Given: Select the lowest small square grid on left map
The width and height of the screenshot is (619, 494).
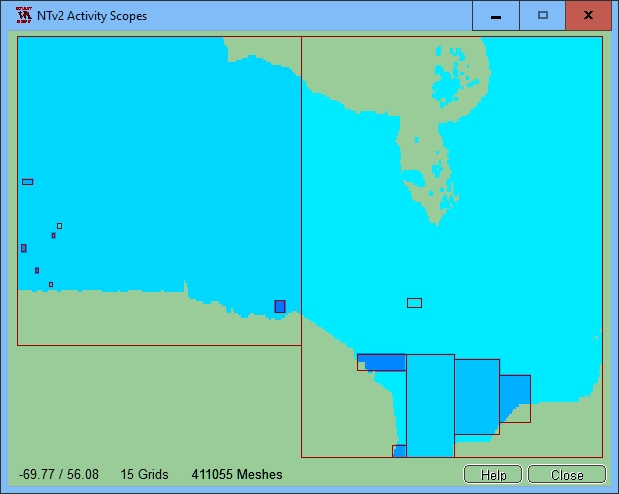Looking at the screenshot, I should (51, 285).
